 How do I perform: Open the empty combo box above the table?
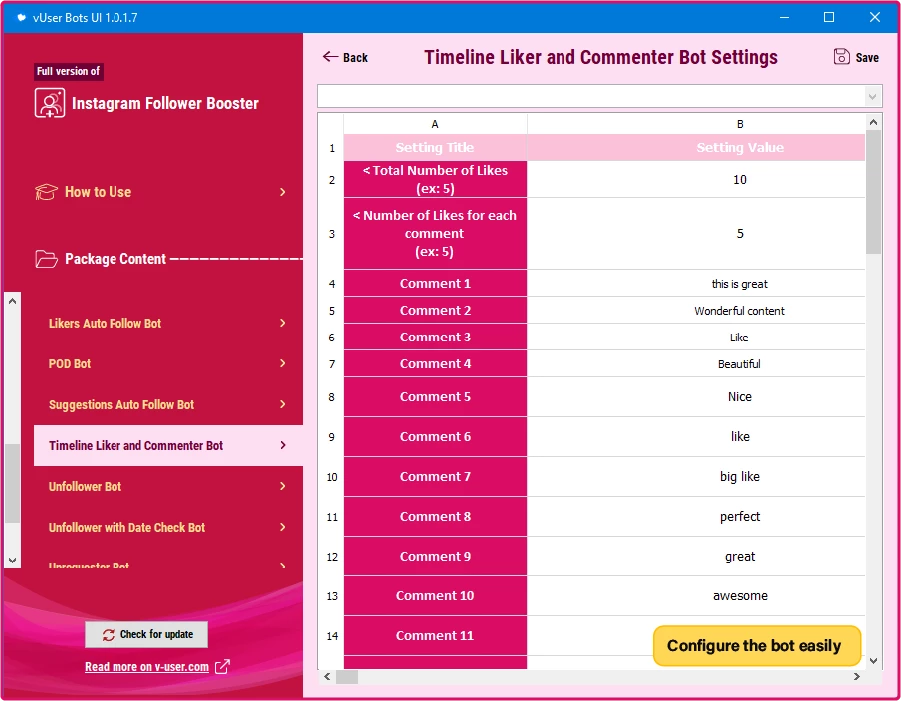(599, 97)
